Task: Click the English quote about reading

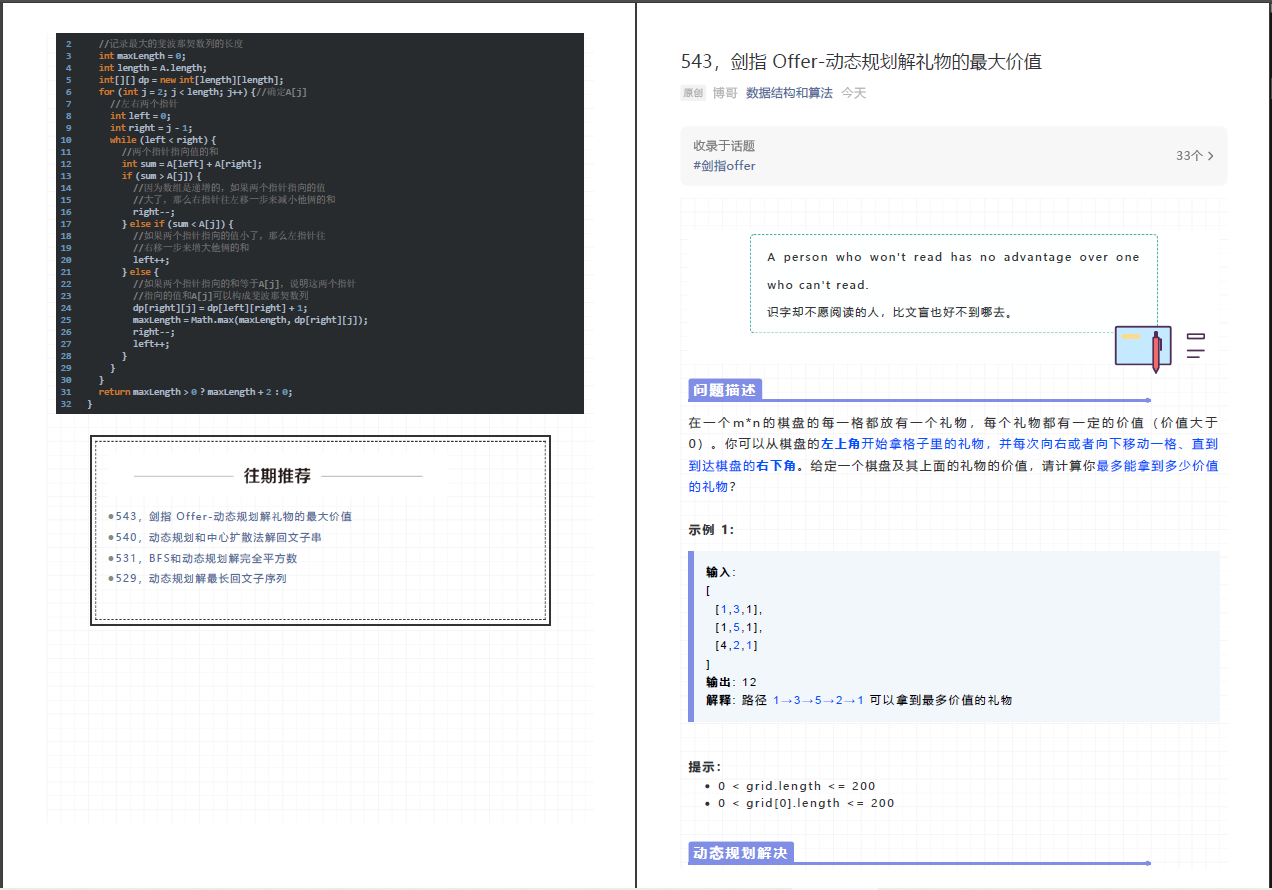Action: point(953,271)
